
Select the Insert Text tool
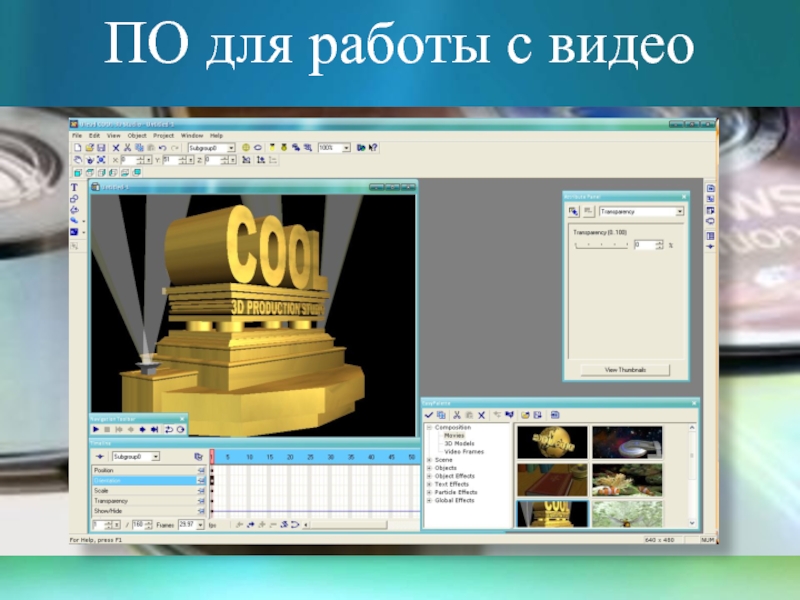74,187
